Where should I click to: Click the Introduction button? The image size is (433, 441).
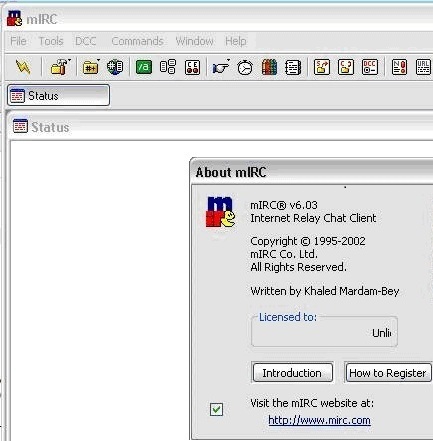point(292,373)
